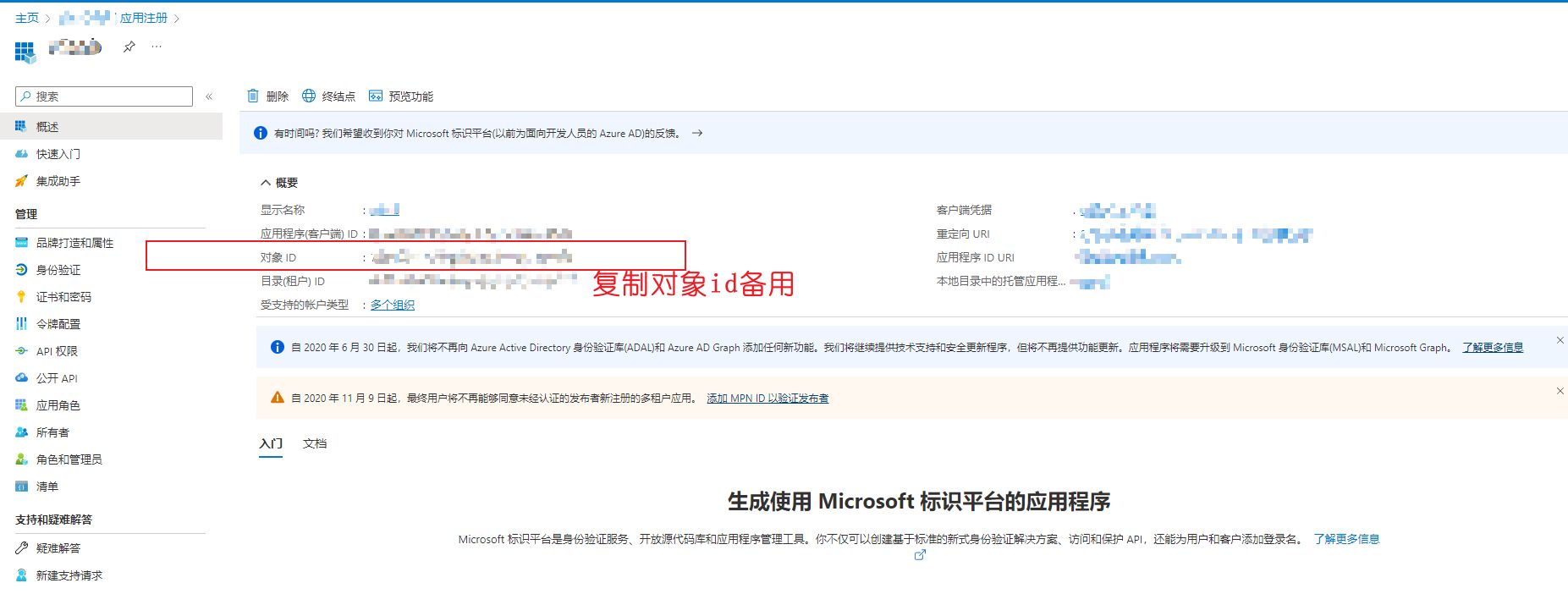Click the blurred 应用程序 ID URI value link
Image resolution: width=1568 pixels, height=605 pixels.
pyautogui.click(x=1130, y=256)
